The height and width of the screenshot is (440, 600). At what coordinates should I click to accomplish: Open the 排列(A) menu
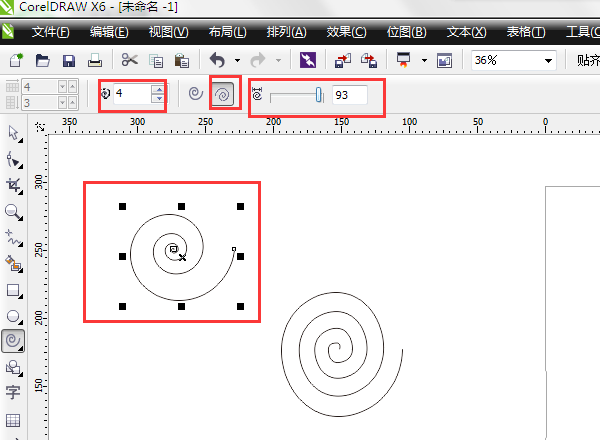point(287,32)
